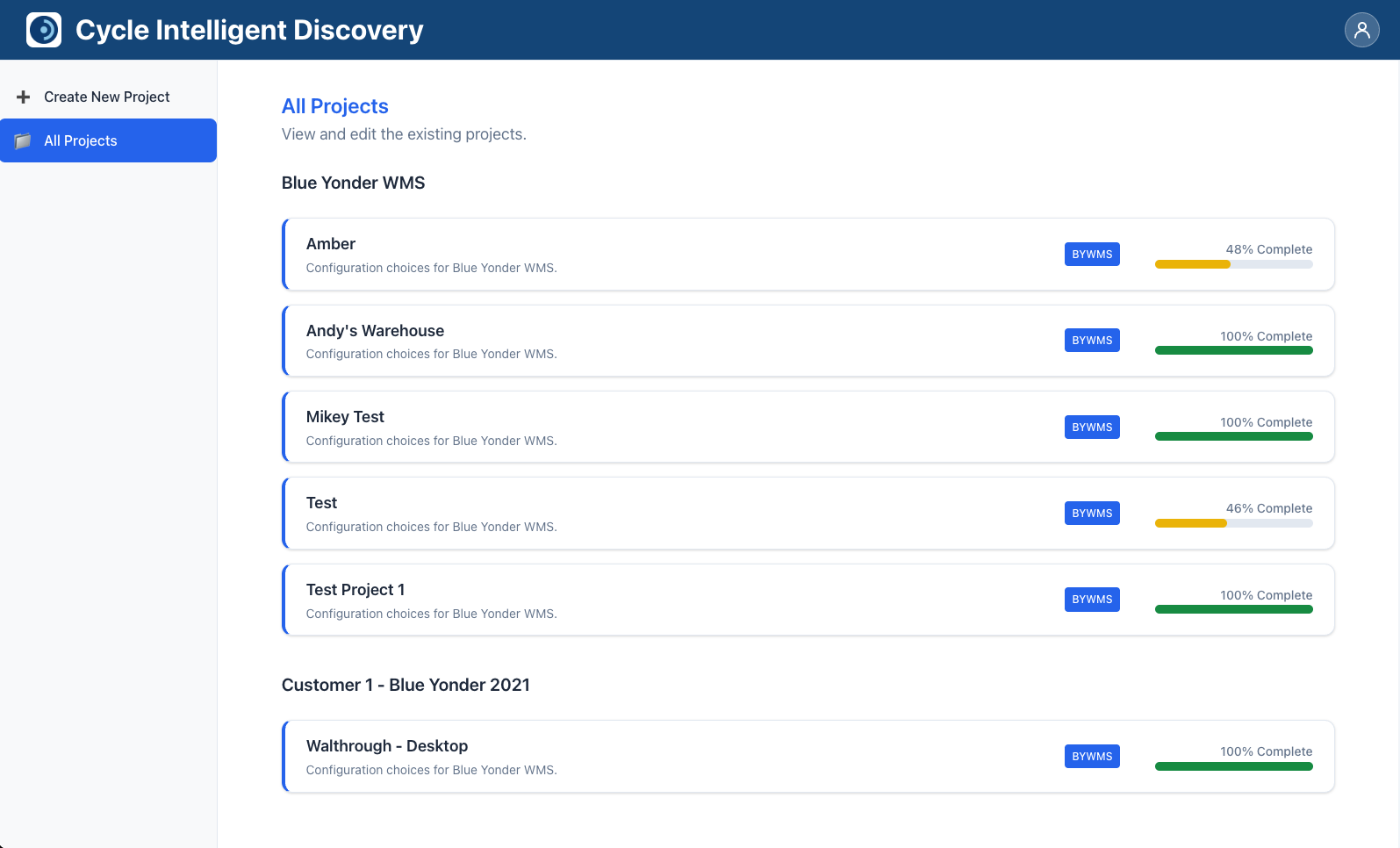
Task: Click Amber's yellow progress bar
Action: (x=1192, y=264)
